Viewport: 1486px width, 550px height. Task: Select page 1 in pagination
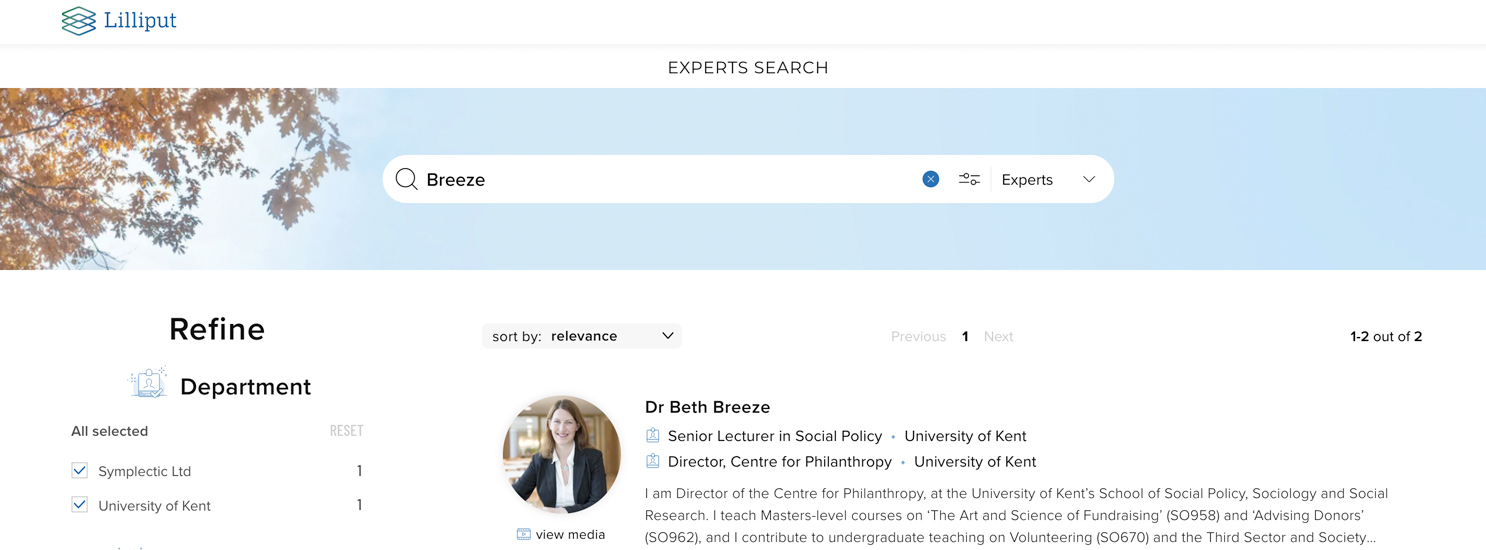tap(965, 336)
